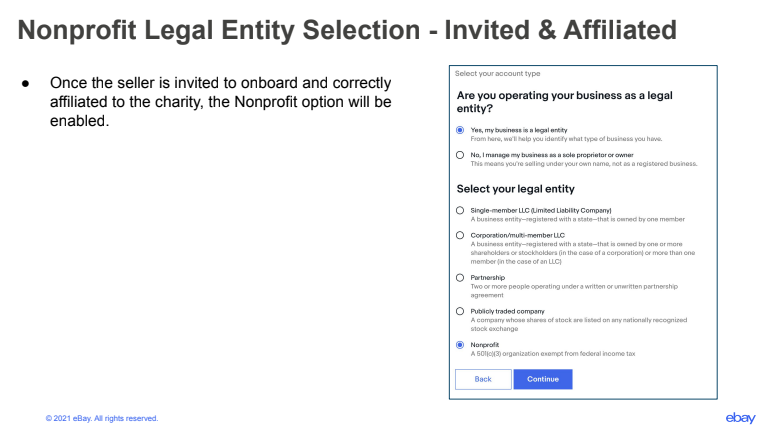Click the 2021 eBay copyright text
The height and width of the screenshot is (434, 765).
[x=102, y=418]
